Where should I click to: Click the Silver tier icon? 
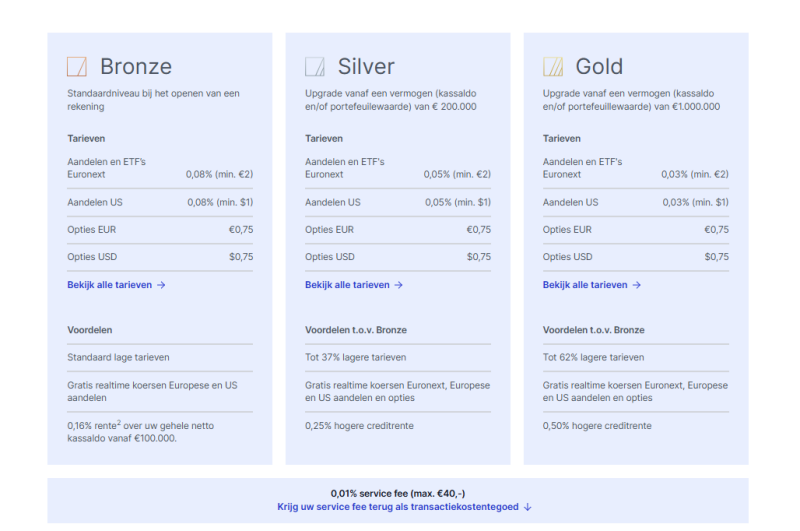(x=315, y=67)
